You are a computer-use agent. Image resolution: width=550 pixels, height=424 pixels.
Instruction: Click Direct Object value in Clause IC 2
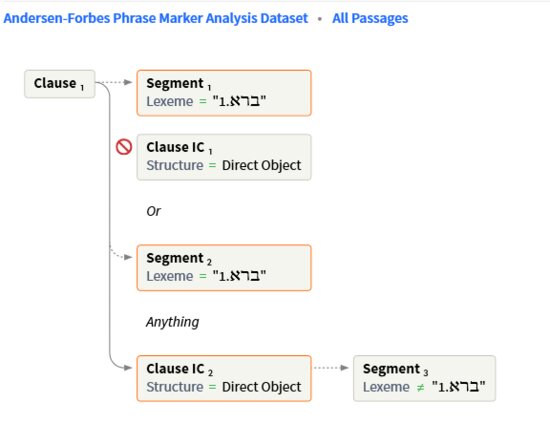pyautogui.click(x=261, y=387)
